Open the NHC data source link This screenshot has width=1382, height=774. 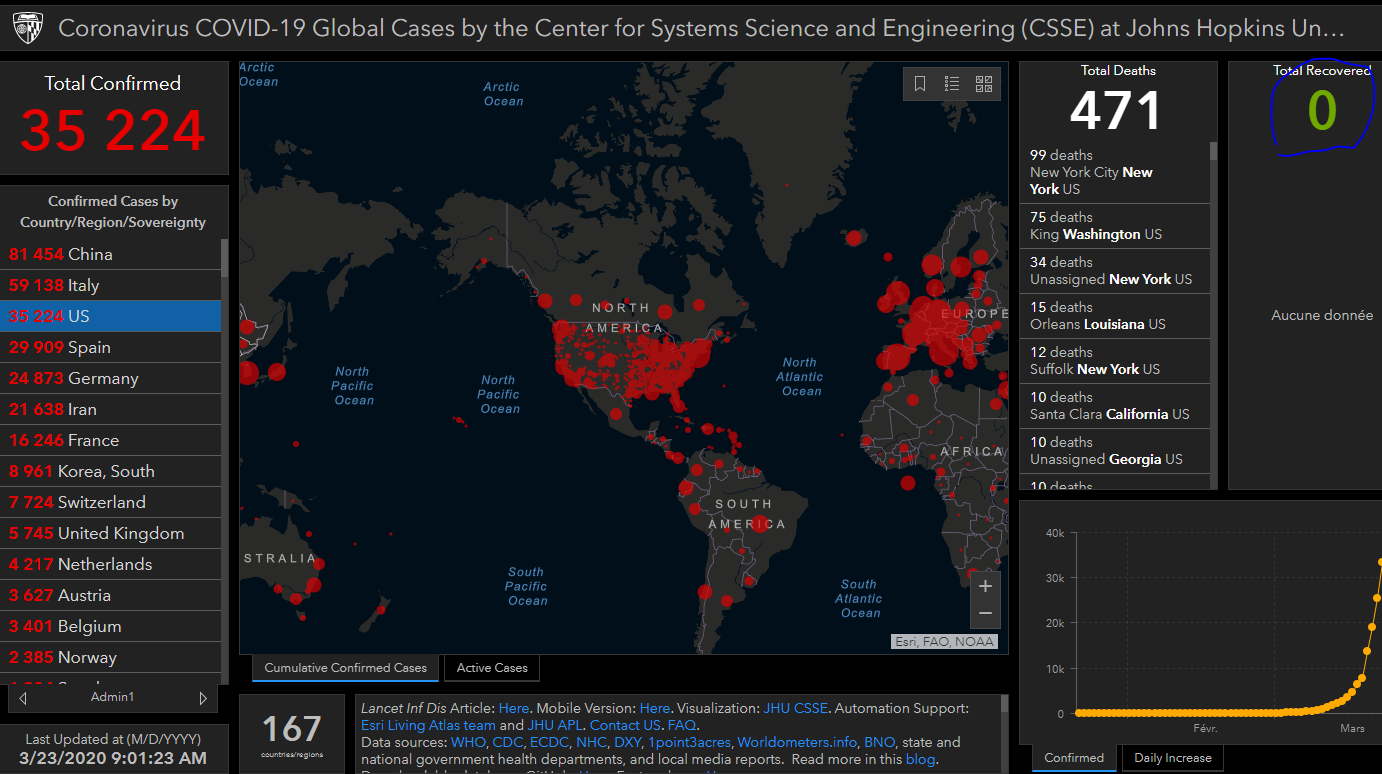pyautogui.click(x=592, y=742)
